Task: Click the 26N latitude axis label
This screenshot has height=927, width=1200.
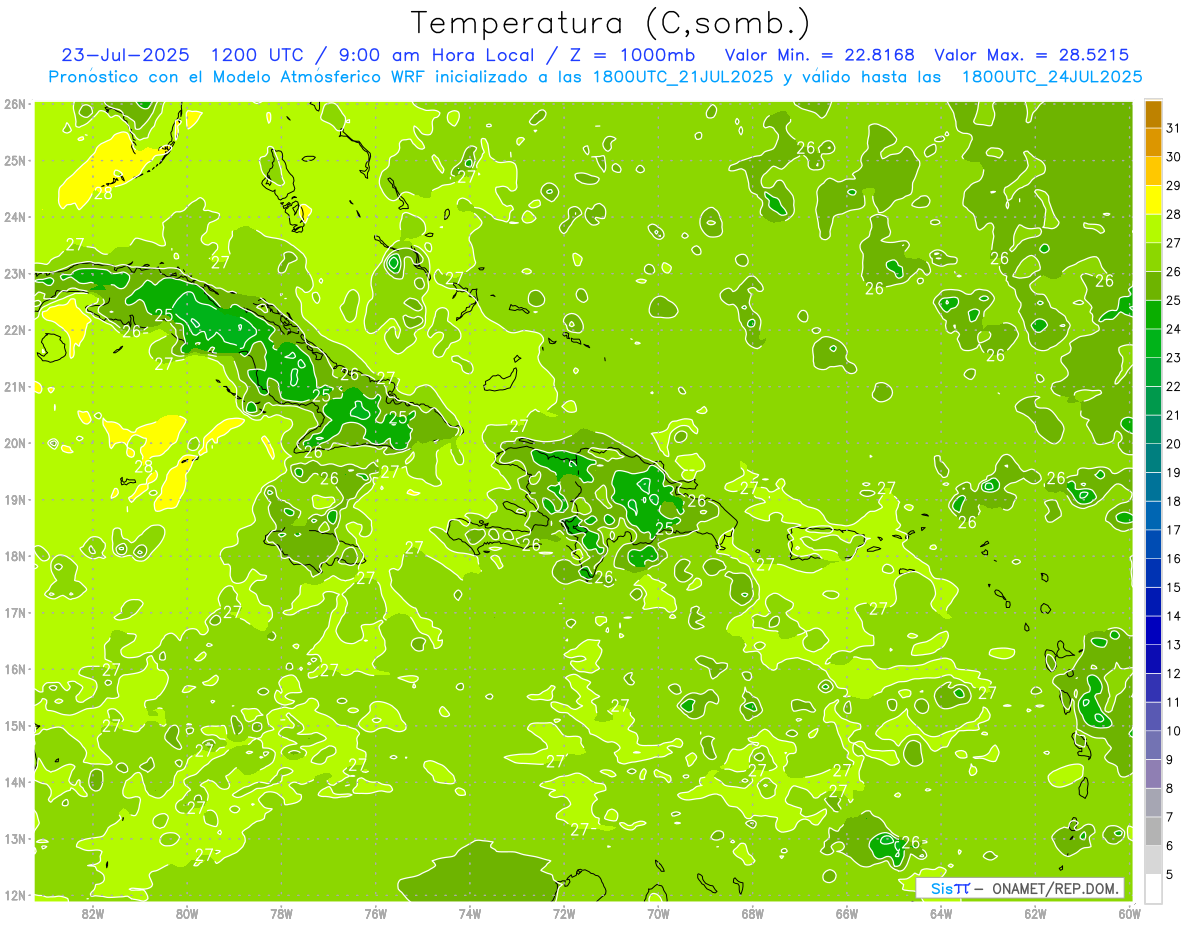Action: click(x=15, y=104)
